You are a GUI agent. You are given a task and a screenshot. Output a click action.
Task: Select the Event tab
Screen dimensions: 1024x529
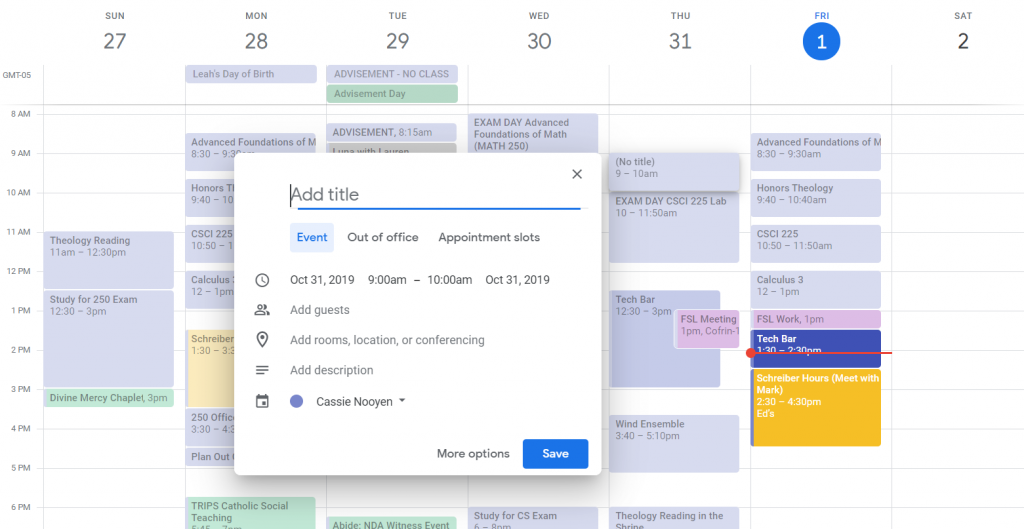(312, 238)
